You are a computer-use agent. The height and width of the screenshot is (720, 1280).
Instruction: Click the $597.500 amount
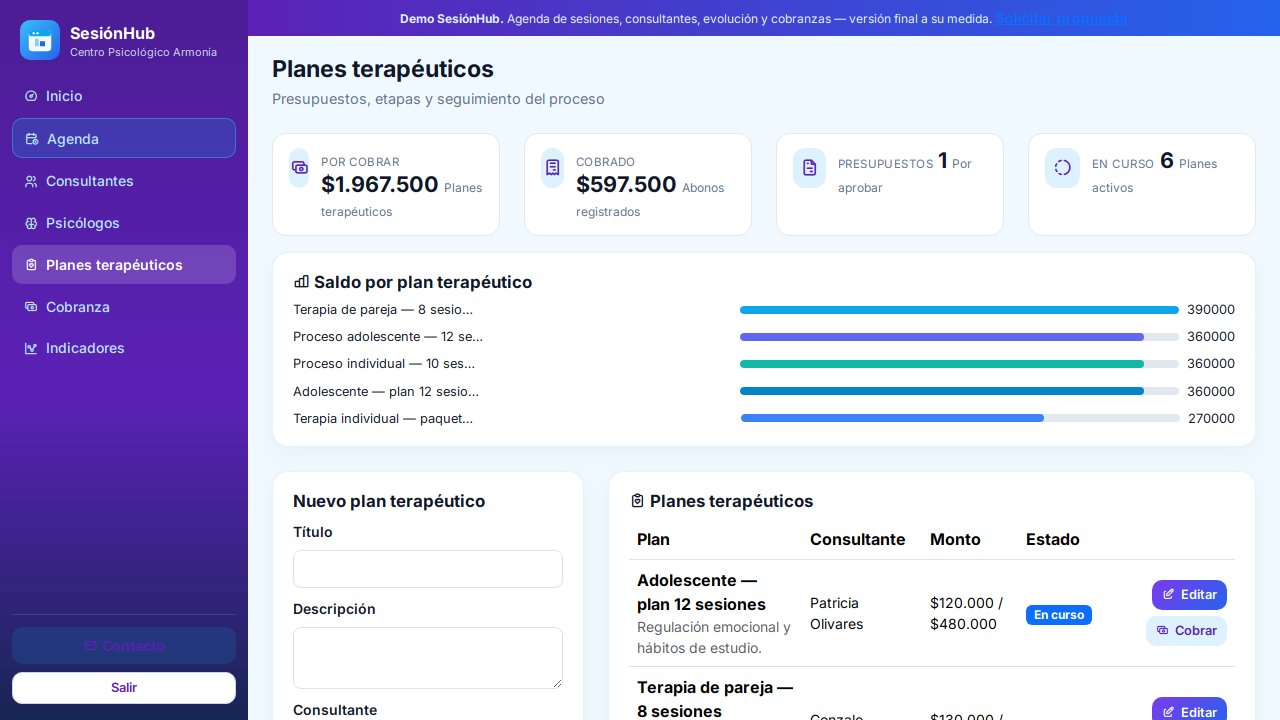click(x=626, y=185)
